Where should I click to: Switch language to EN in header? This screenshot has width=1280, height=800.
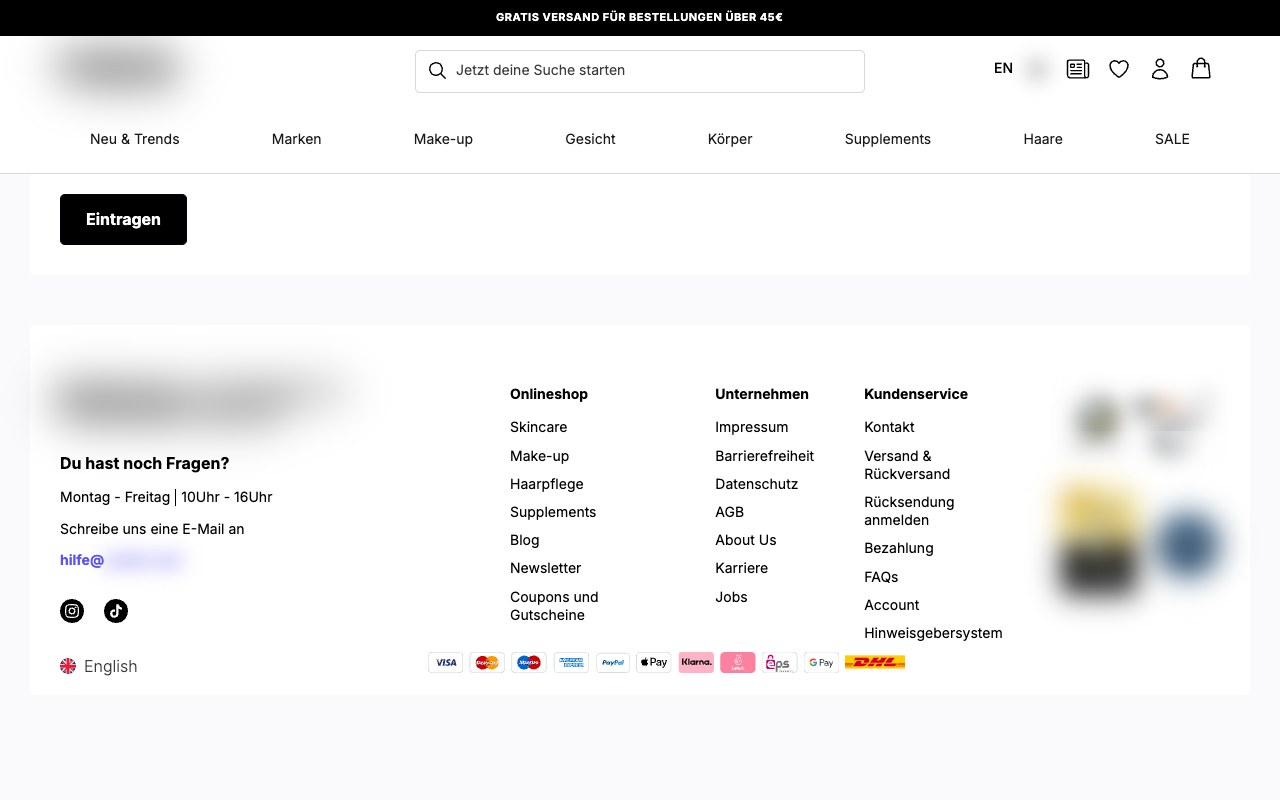(1003, 68)
